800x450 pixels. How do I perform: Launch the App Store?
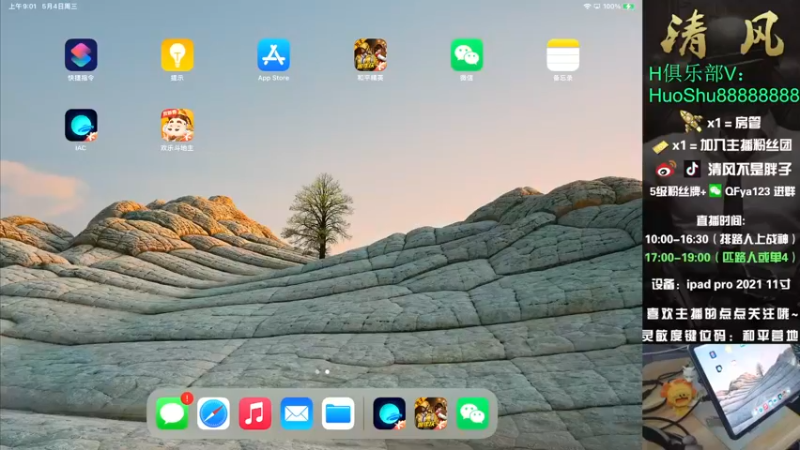point(273,55)
